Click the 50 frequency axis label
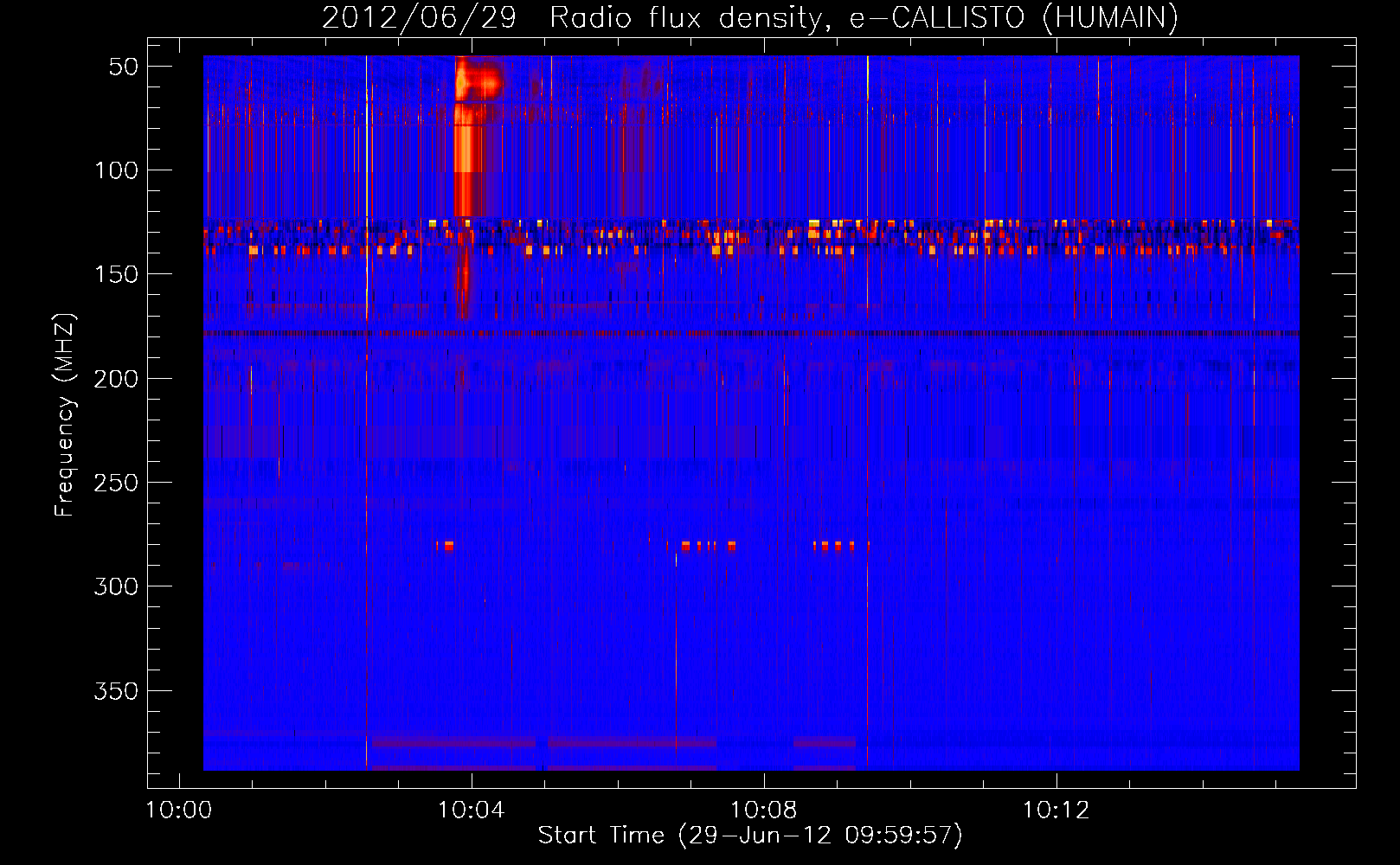The image size is (1400, 865). [x=124, y=67]
